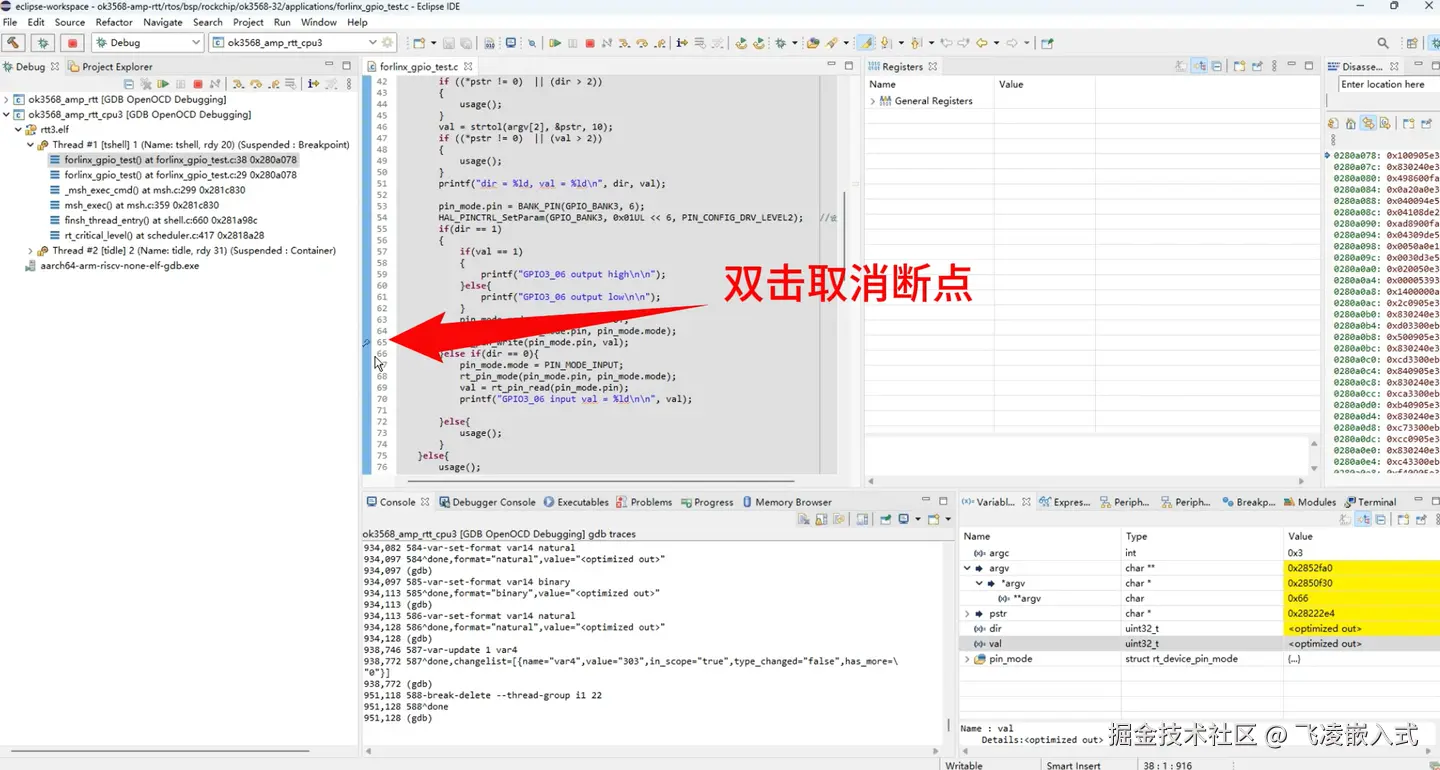Switch to the Project Explorer tab
The height and width of the screenshot is (770, 1440).
point(110,67)
